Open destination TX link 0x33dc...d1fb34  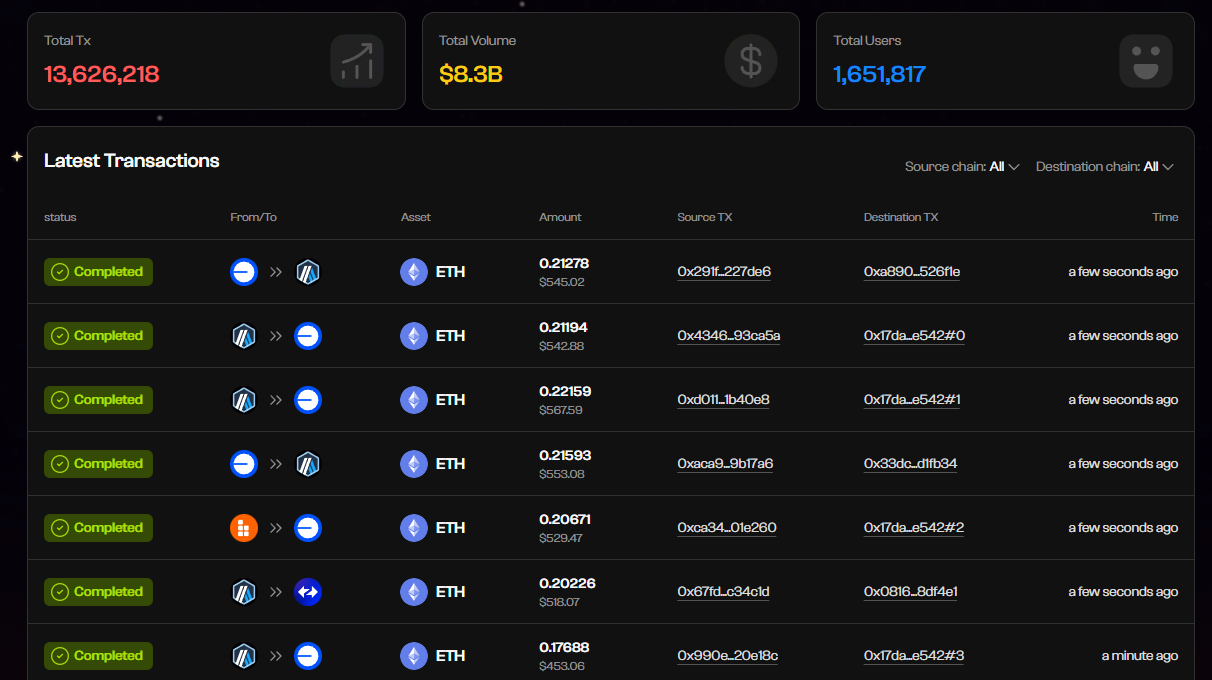tap(911, 464)
